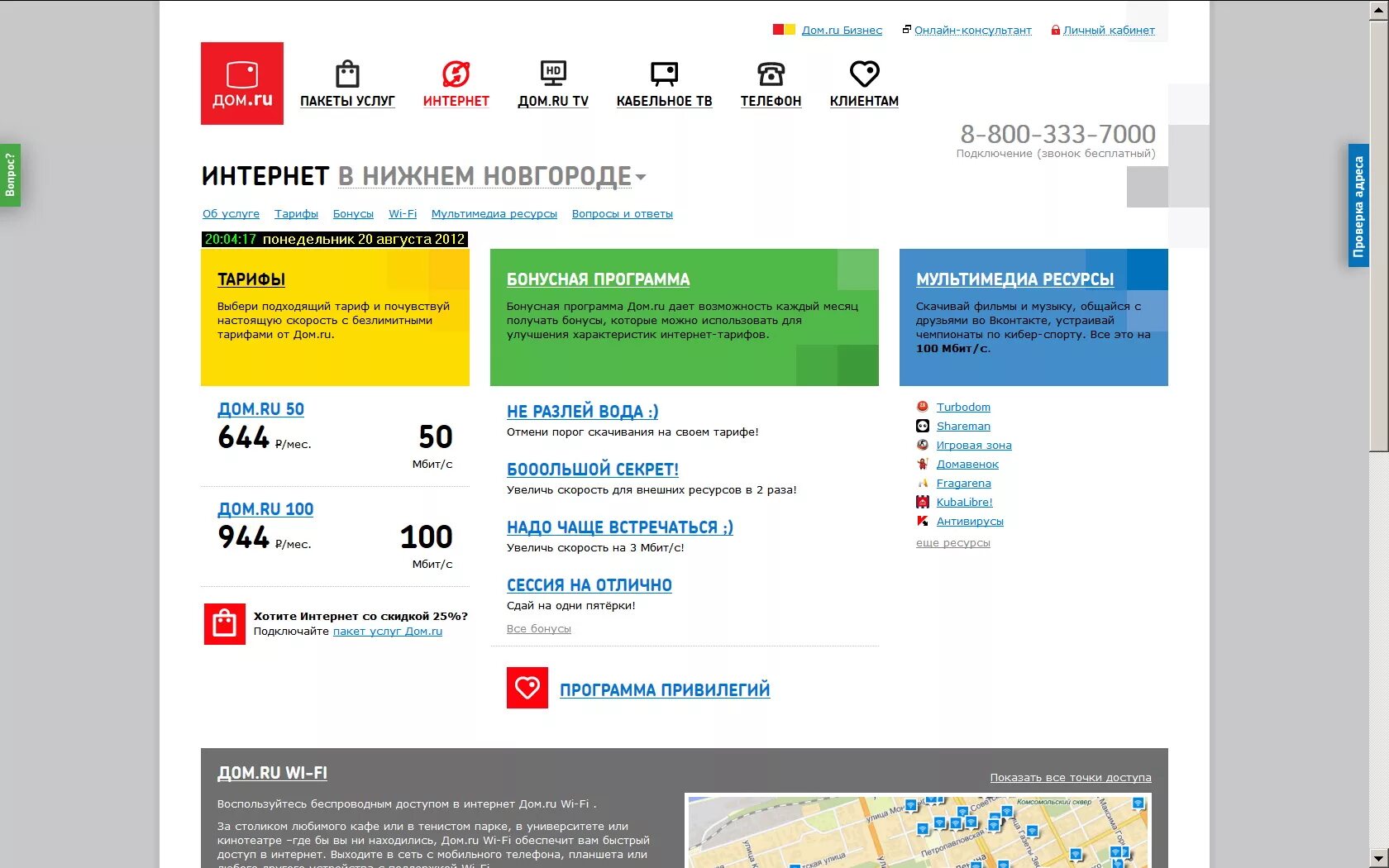Image resolution: width=1389 pixels, height=868 pixels.
Task: Open the Не разлей вода bonus
Action: tap(582, 411)
